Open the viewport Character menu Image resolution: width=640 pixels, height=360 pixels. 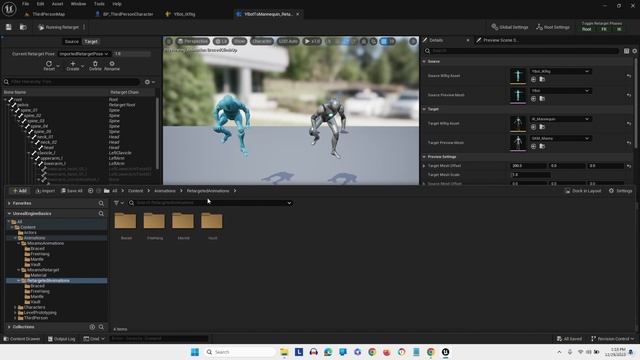tap(262, 42)
